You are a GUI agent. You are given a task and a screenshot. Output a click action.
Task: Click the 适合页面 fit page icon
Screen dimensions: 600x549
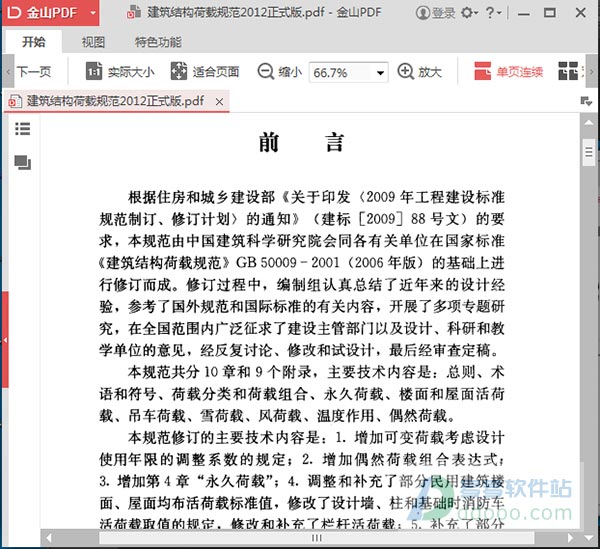[179, 71]
